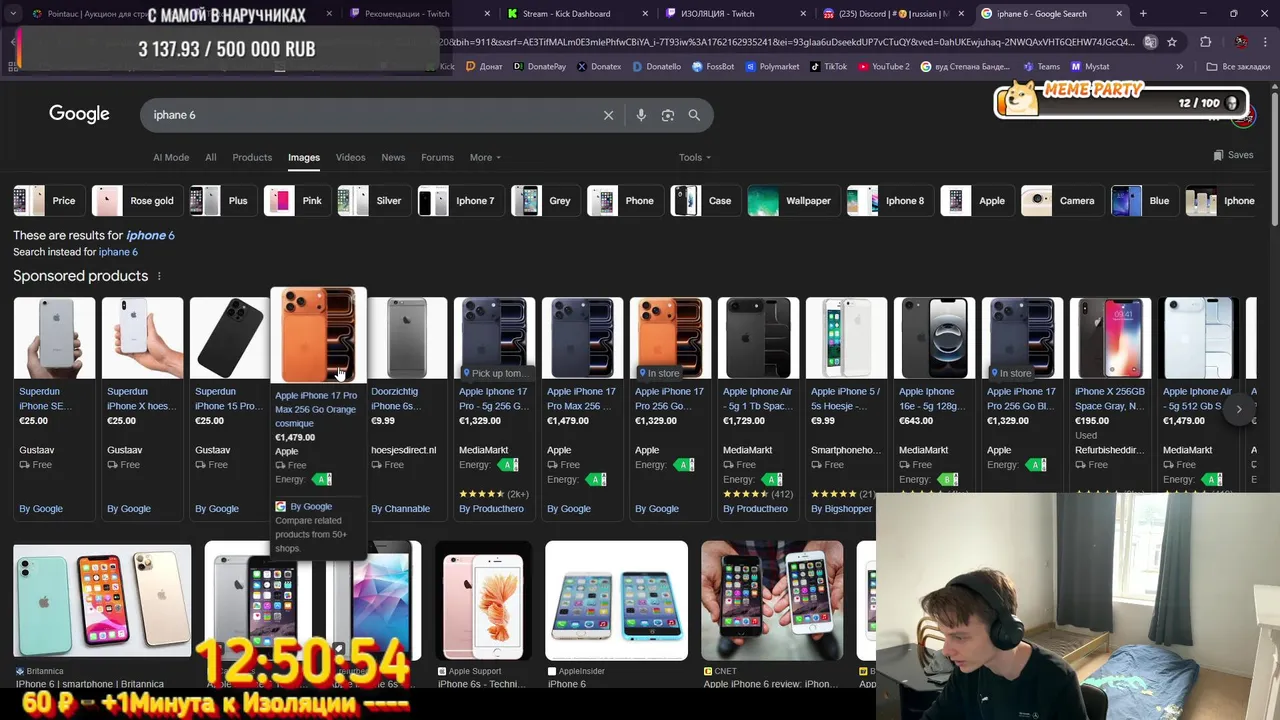Filter images by Case chip
Image resolution: width=1280 pixels, height=720 pixels.
[x=705, y=201]
